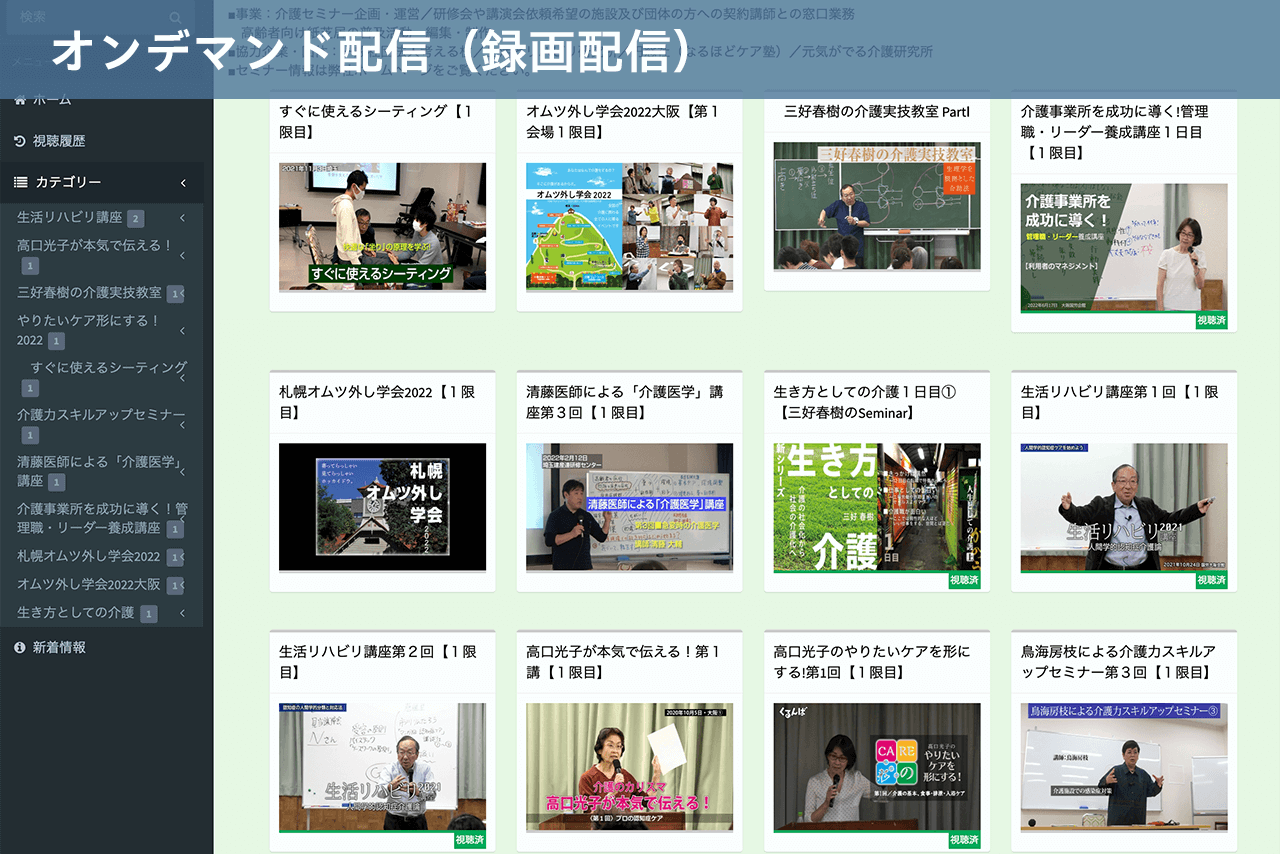Open 三好春樹の介護実技教室 PartI title
Viewport: 1280px width, 854px height.
[877, 112]
